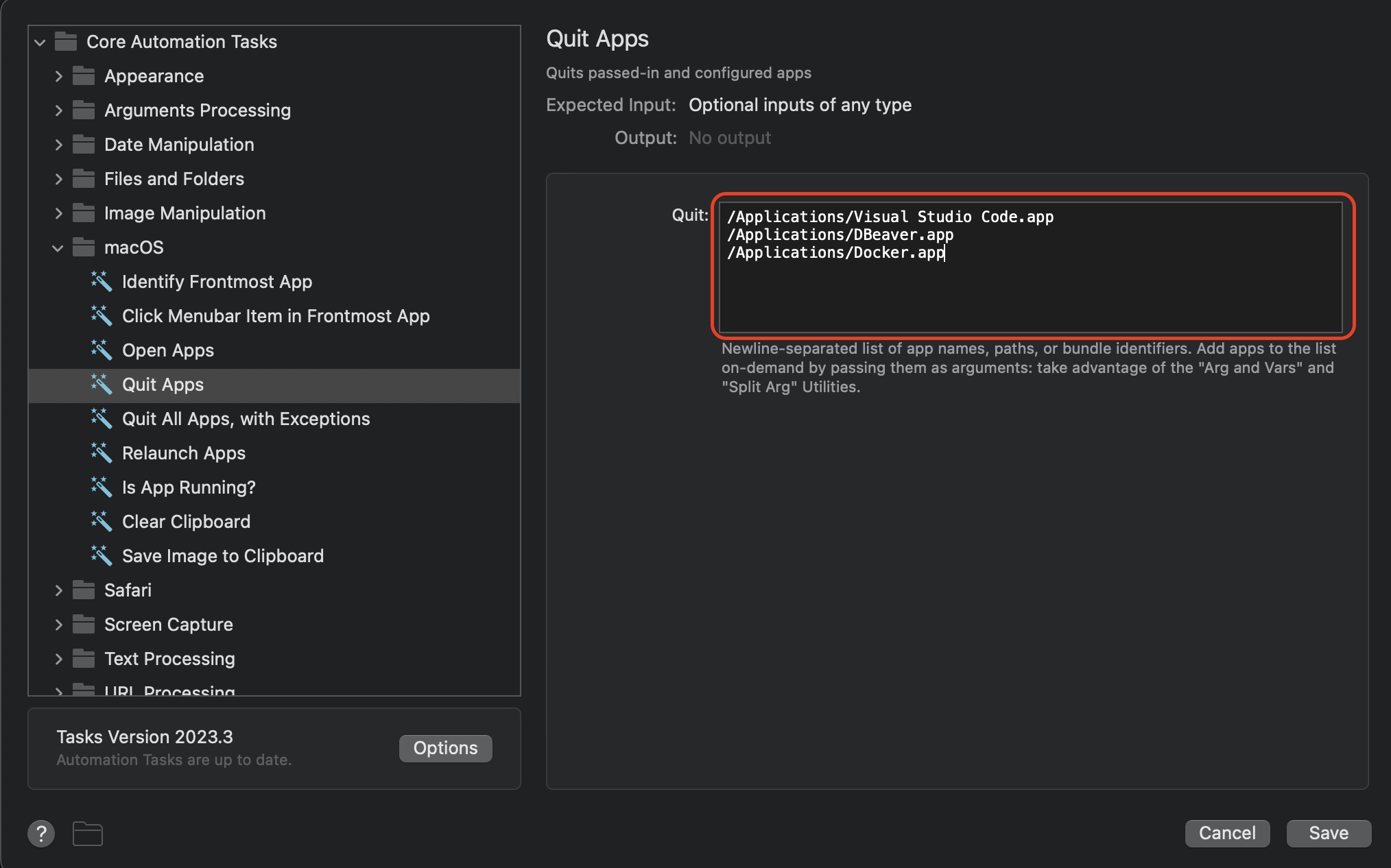Click the folder icon beside help button
The image size is (1391, 868).
88,834
